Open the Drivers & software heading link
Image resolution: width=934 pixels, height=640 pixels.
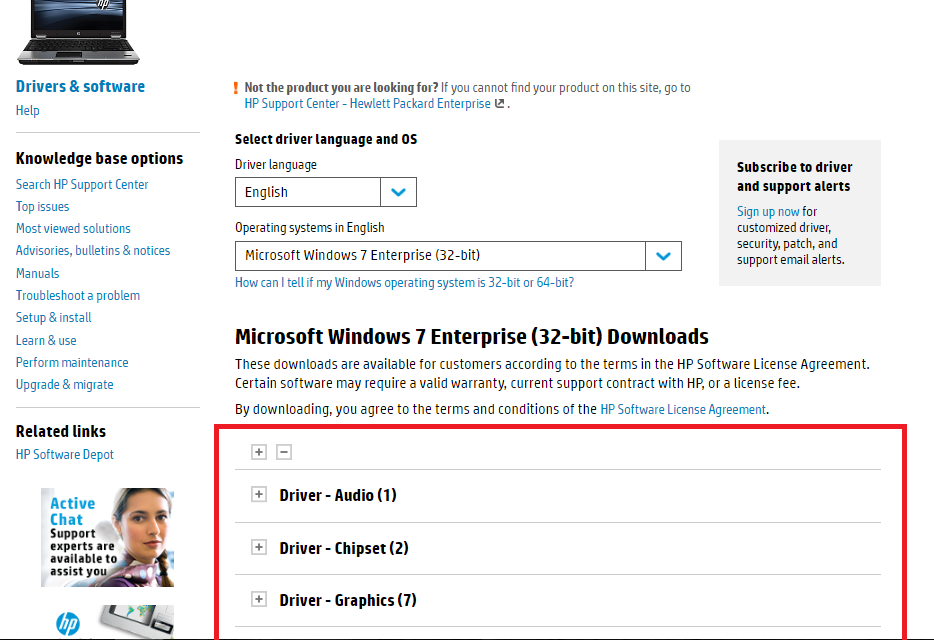[x=80, y=86]
